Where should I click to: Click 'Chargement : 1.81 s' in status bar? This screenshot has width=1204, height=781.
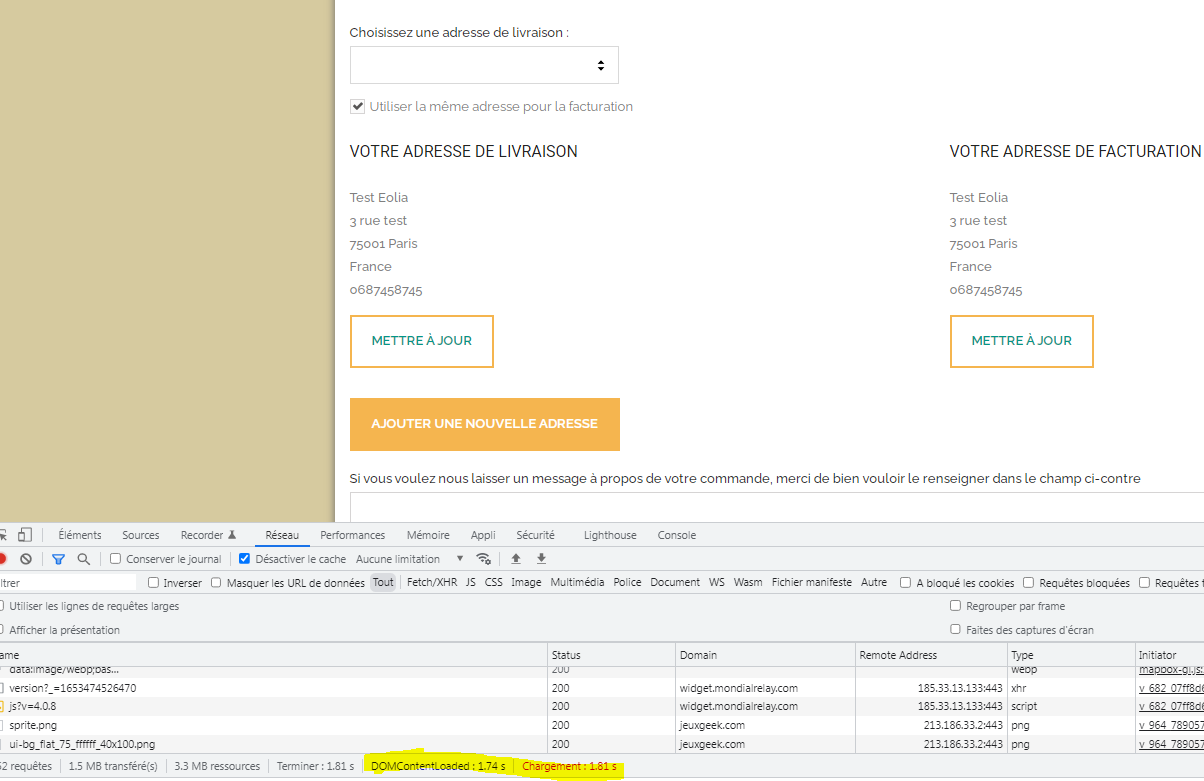click(569, 766)
